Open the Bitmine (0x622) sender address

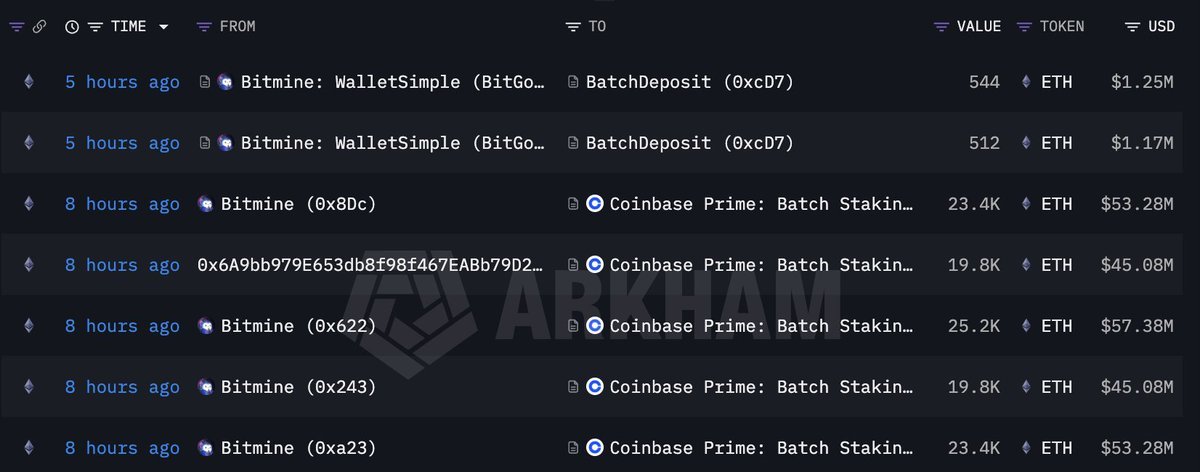[x=298, y=326]
